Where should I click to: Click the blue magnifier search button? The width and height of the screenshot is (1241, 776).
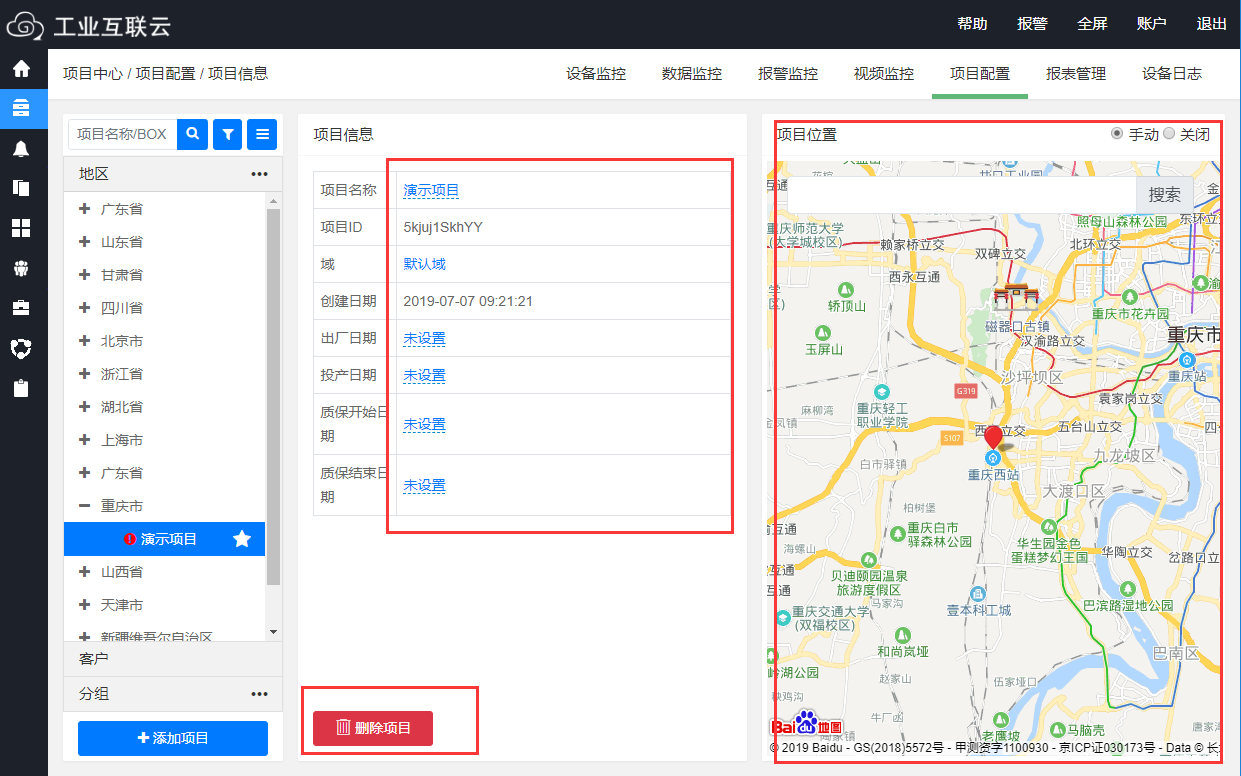pos(193,133)
